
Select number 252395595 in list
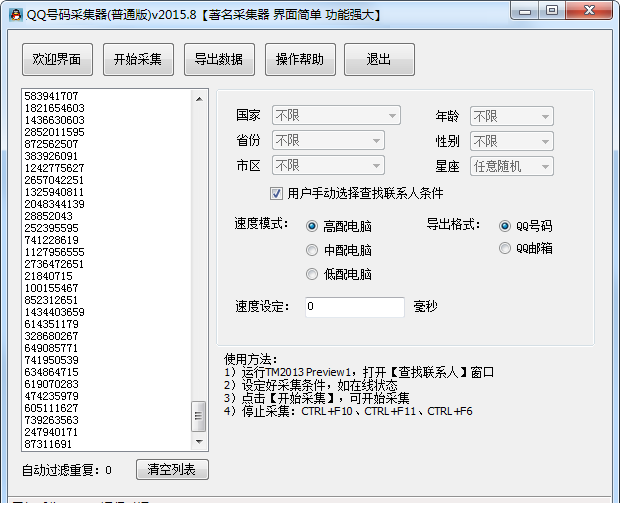51,228
